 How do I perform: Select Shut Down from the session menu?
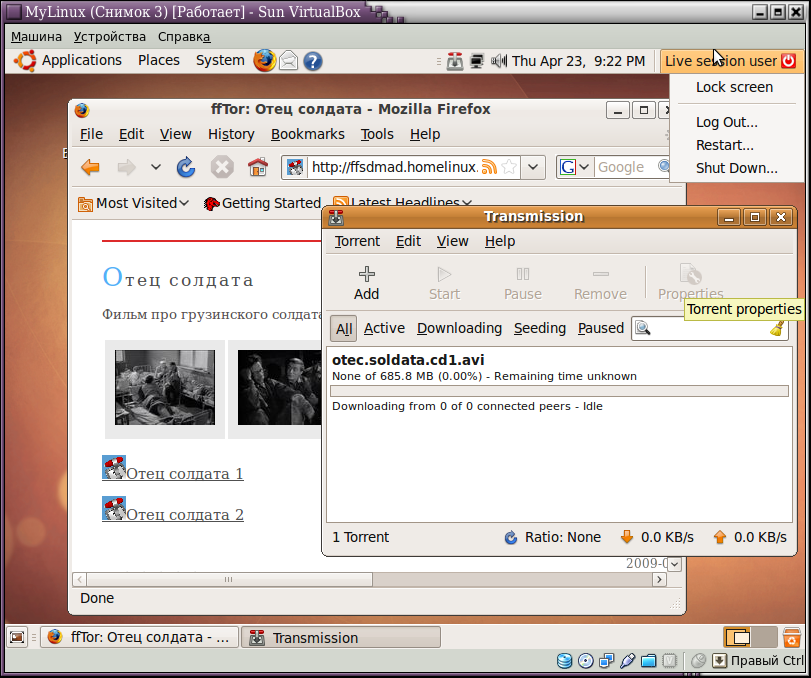pos(736,167)
